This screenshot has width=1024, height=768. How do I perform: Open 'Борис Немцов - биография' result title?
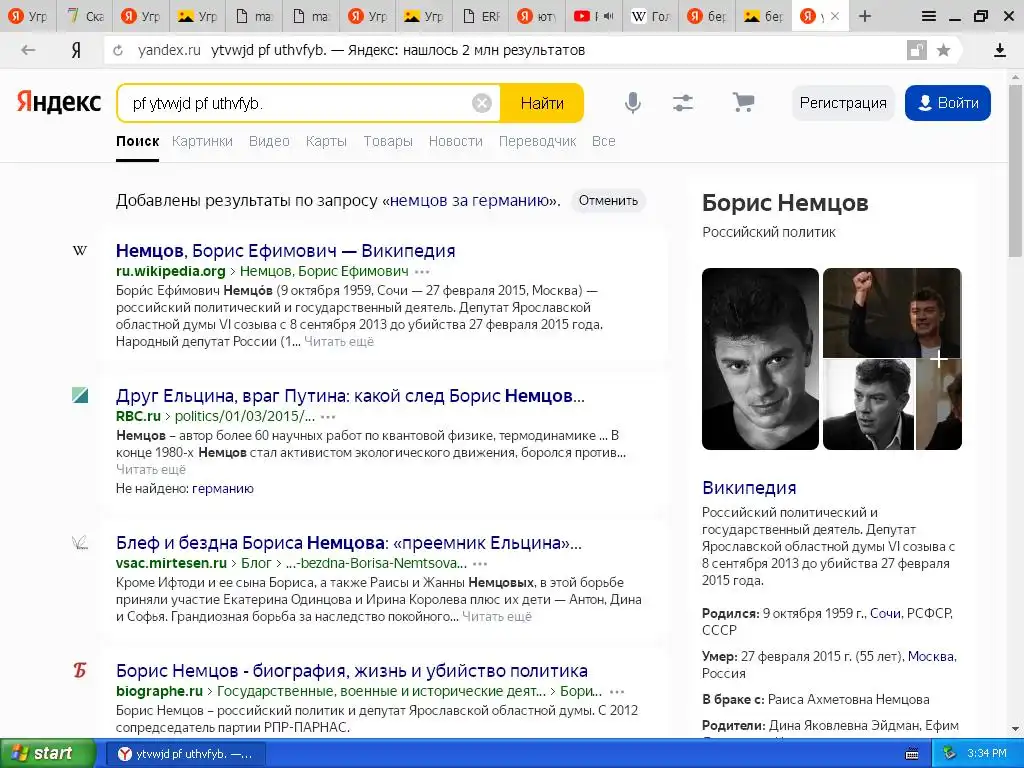[351, 671]
